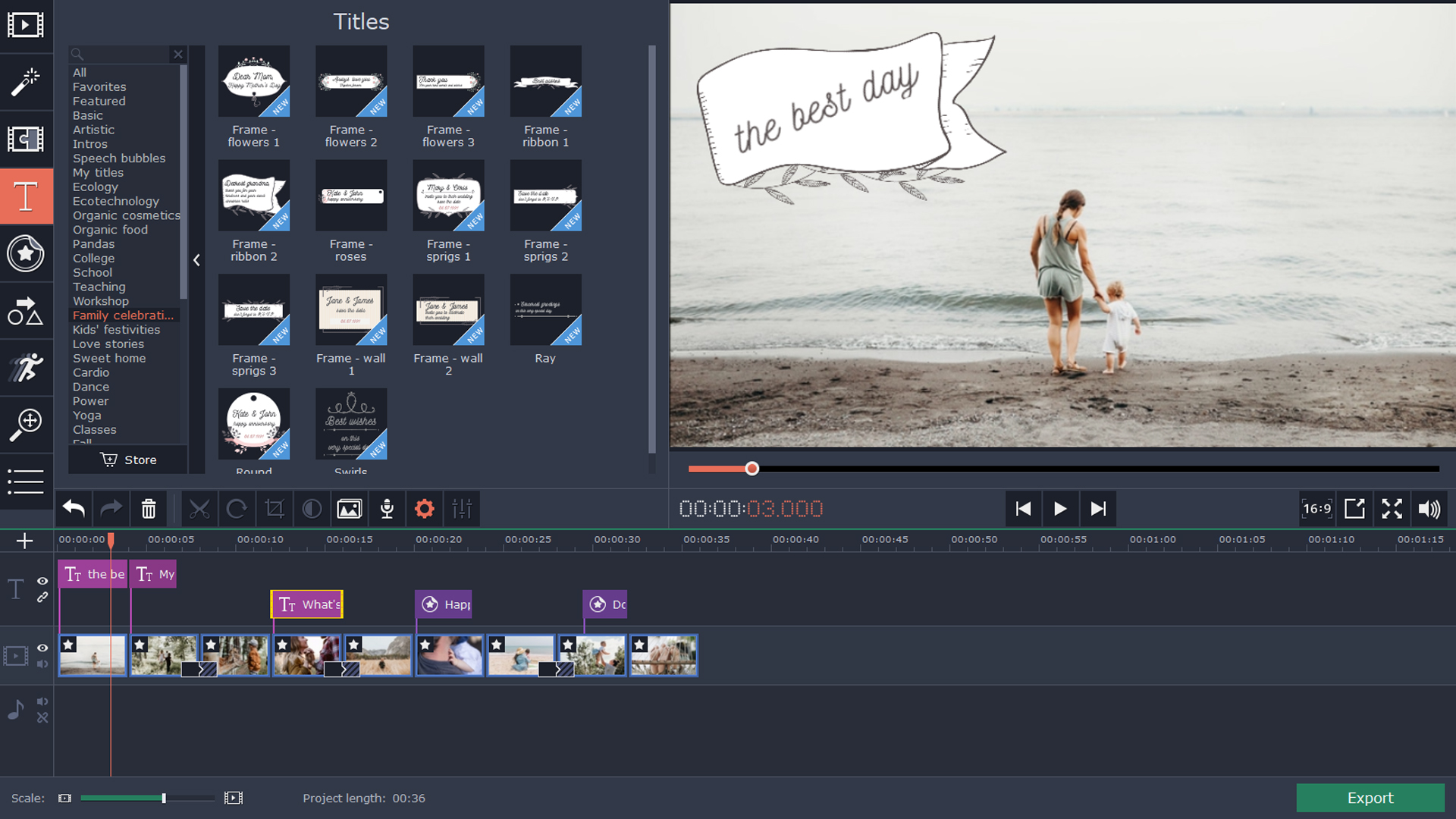Click the Export button
The image size is (1456, 819).
coord(1370,798)
